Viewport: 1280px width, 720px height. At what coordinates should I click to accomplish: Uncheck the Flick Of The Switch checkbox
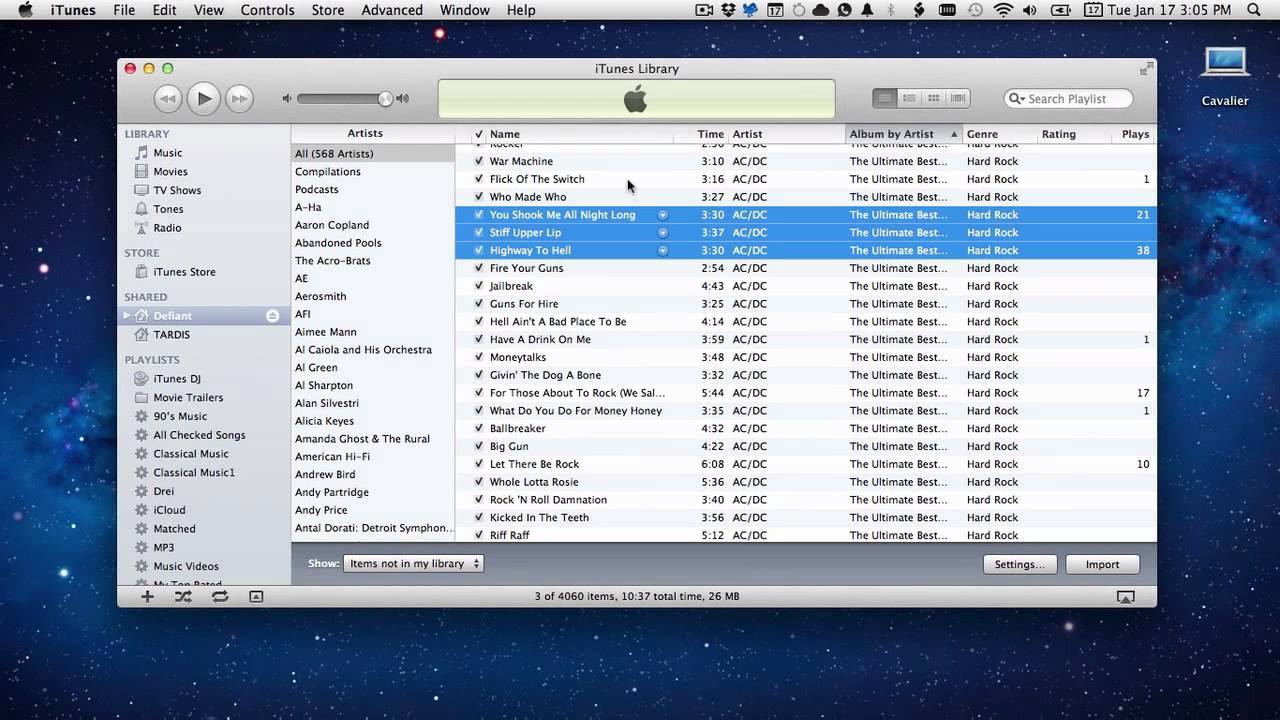(478, 179)
